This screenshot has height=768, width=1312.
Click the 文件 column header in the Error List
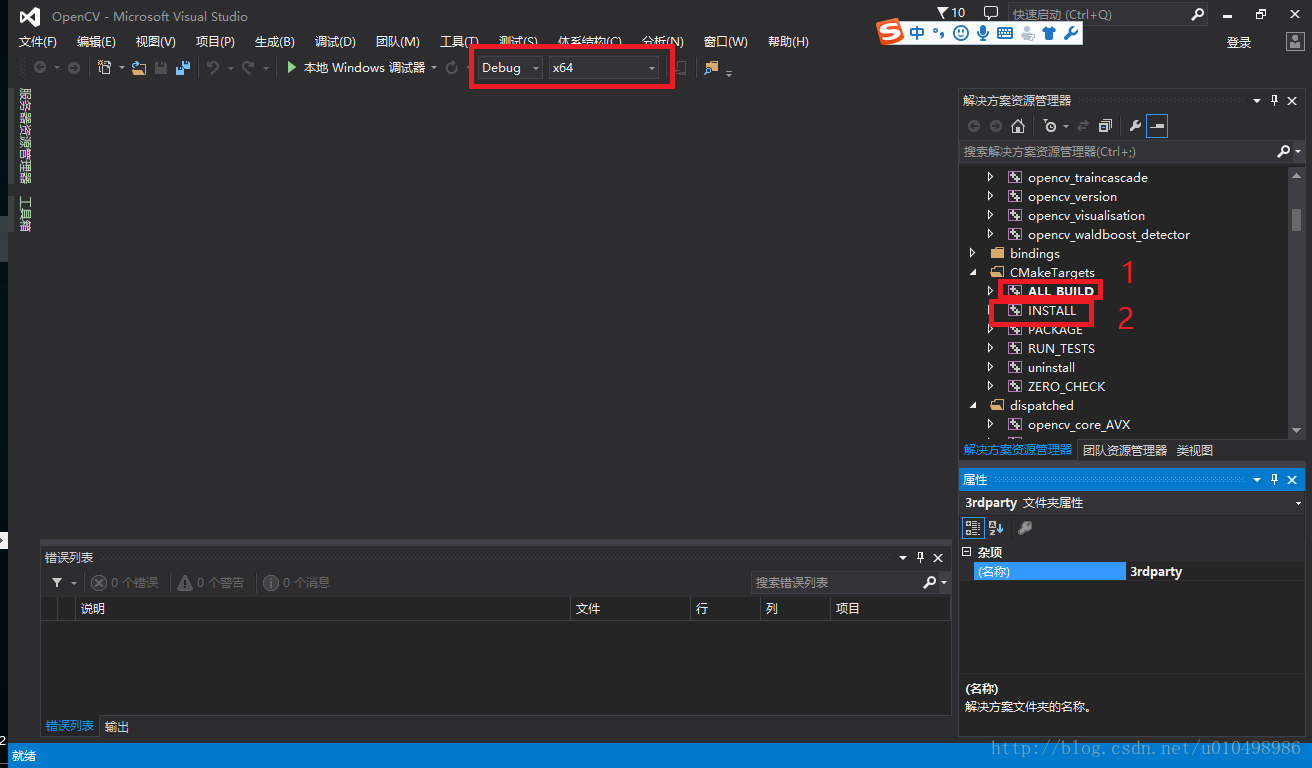pos(631,608)
